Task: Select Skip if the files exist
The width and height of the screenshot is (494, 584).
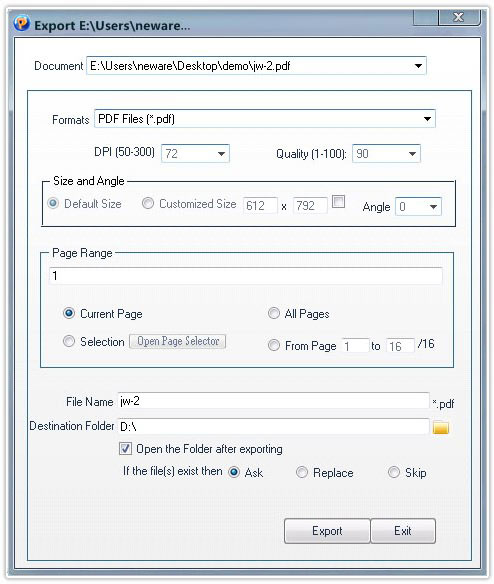Action: (x=394, y=472)
